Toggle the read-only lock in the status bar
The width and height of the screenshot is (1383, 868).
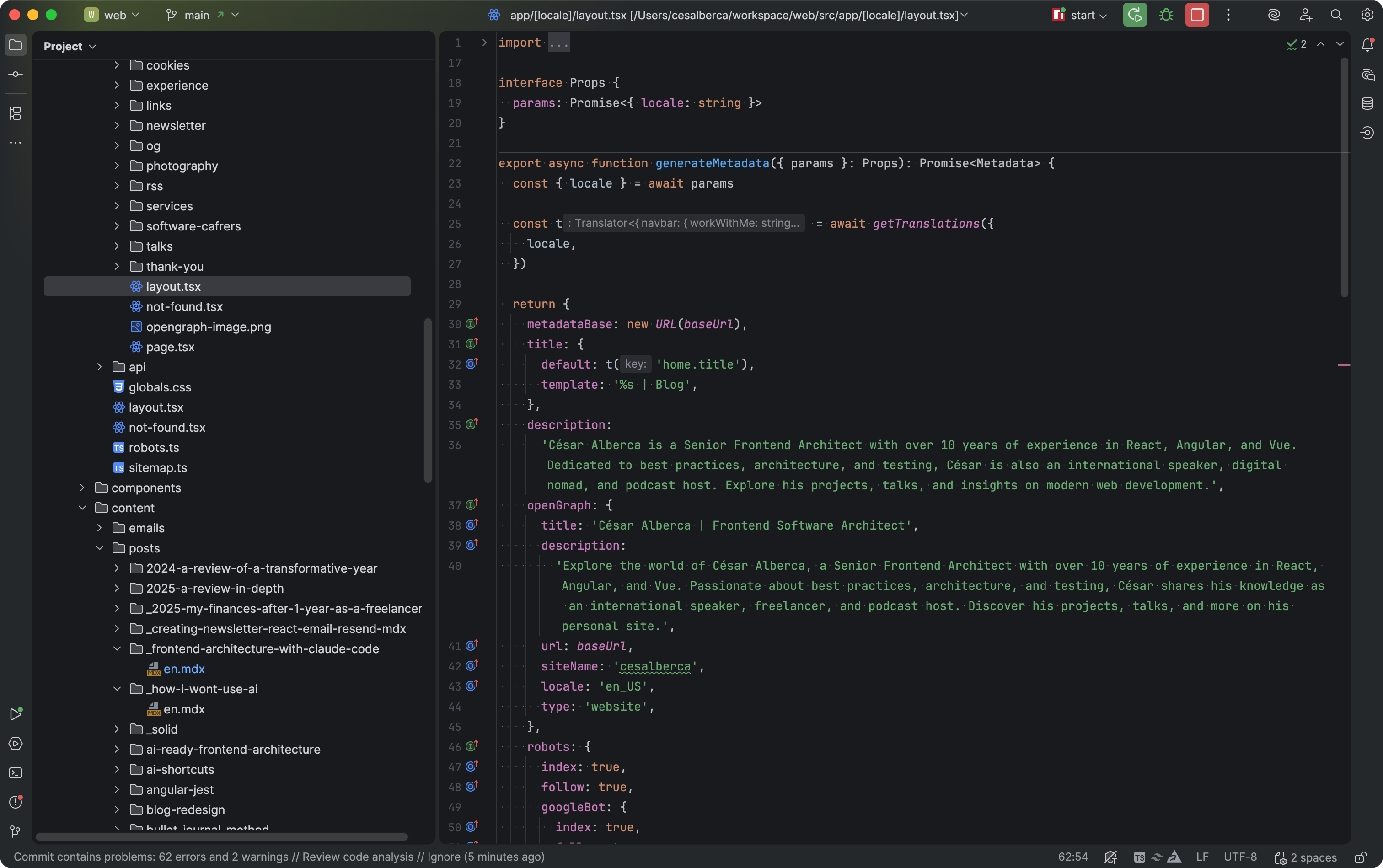click(1360, 857)
